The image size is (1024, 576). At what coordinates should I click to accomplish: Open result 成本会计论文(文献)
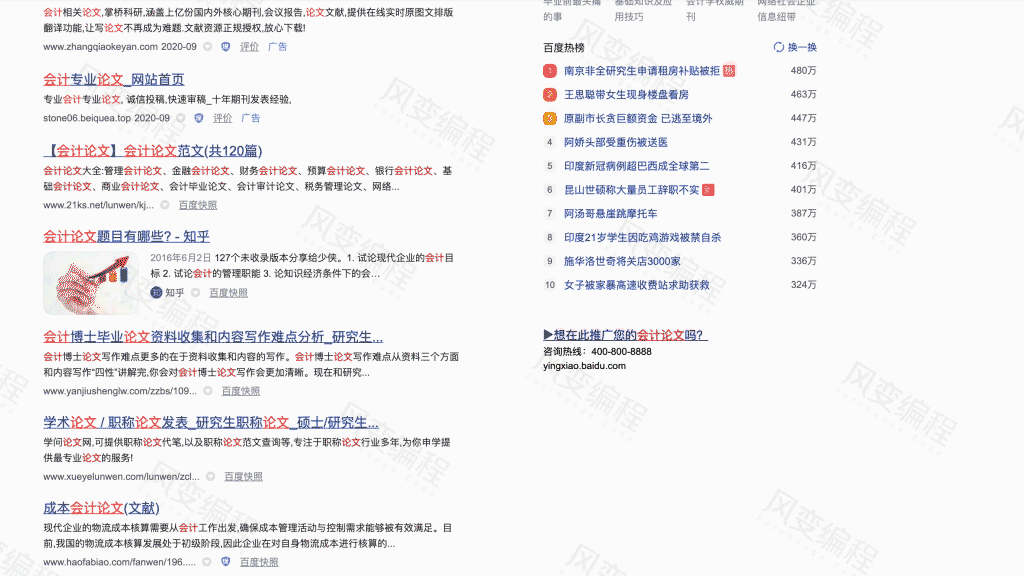pyautogui.click(x=101, y=507)
